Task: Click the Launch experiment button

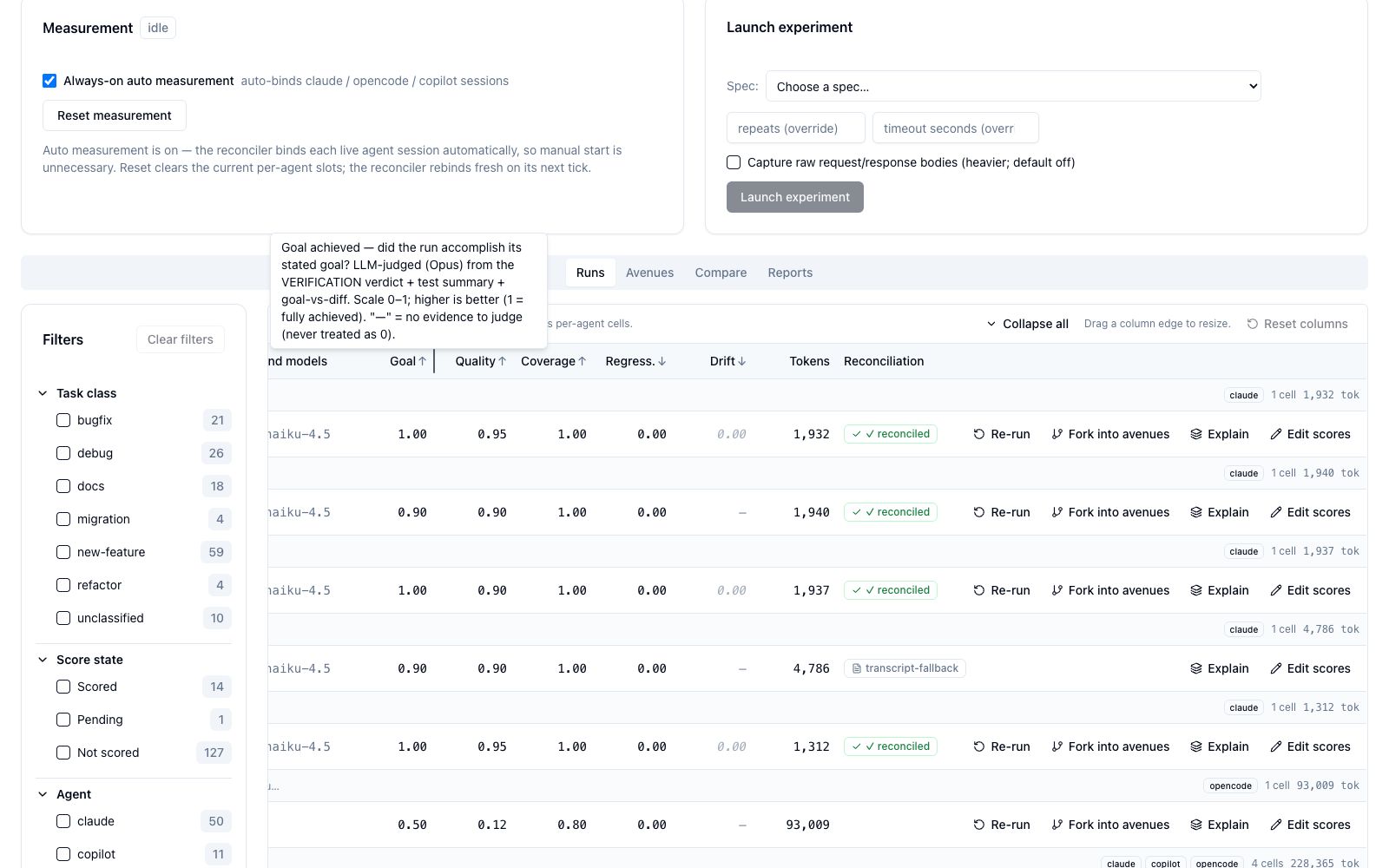Action: 795,197
